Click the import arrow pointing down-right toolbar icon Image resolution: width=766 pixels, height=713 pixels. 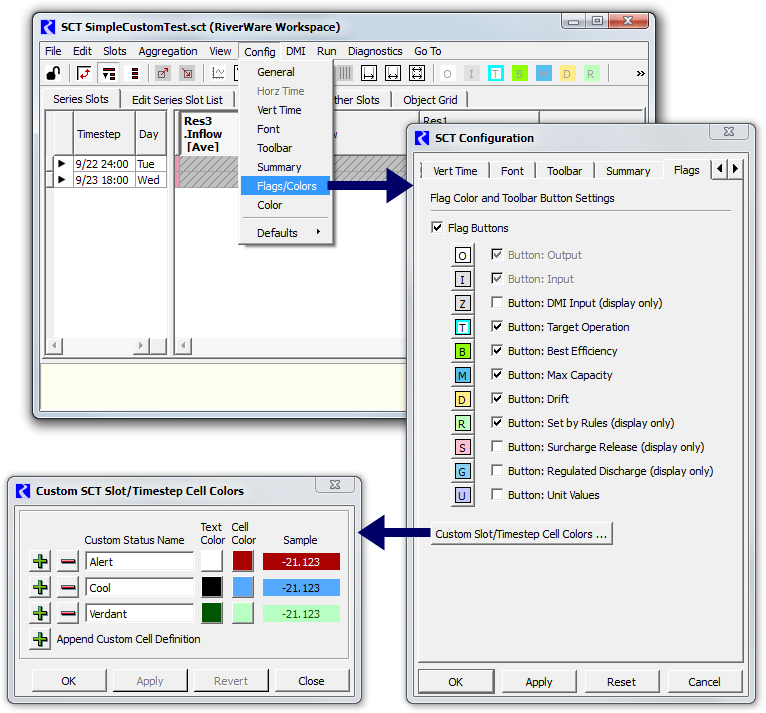point(187,73)
